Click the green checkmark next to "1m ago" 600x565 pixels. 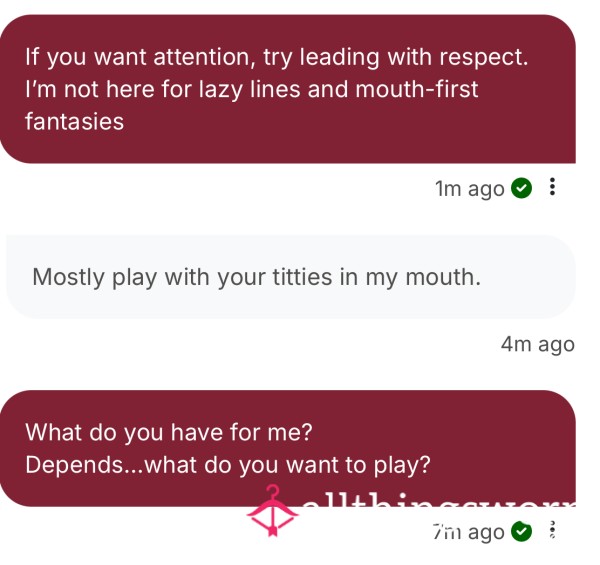coord(522,188)
